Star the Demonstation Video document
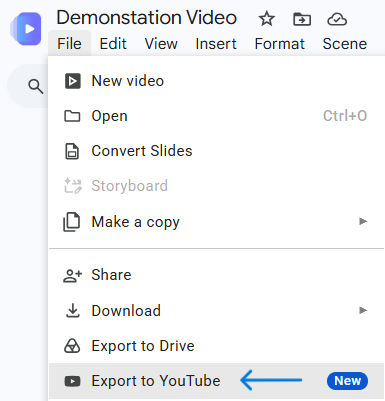The height and width of the screenshot is (401, 385). point(267,19)
